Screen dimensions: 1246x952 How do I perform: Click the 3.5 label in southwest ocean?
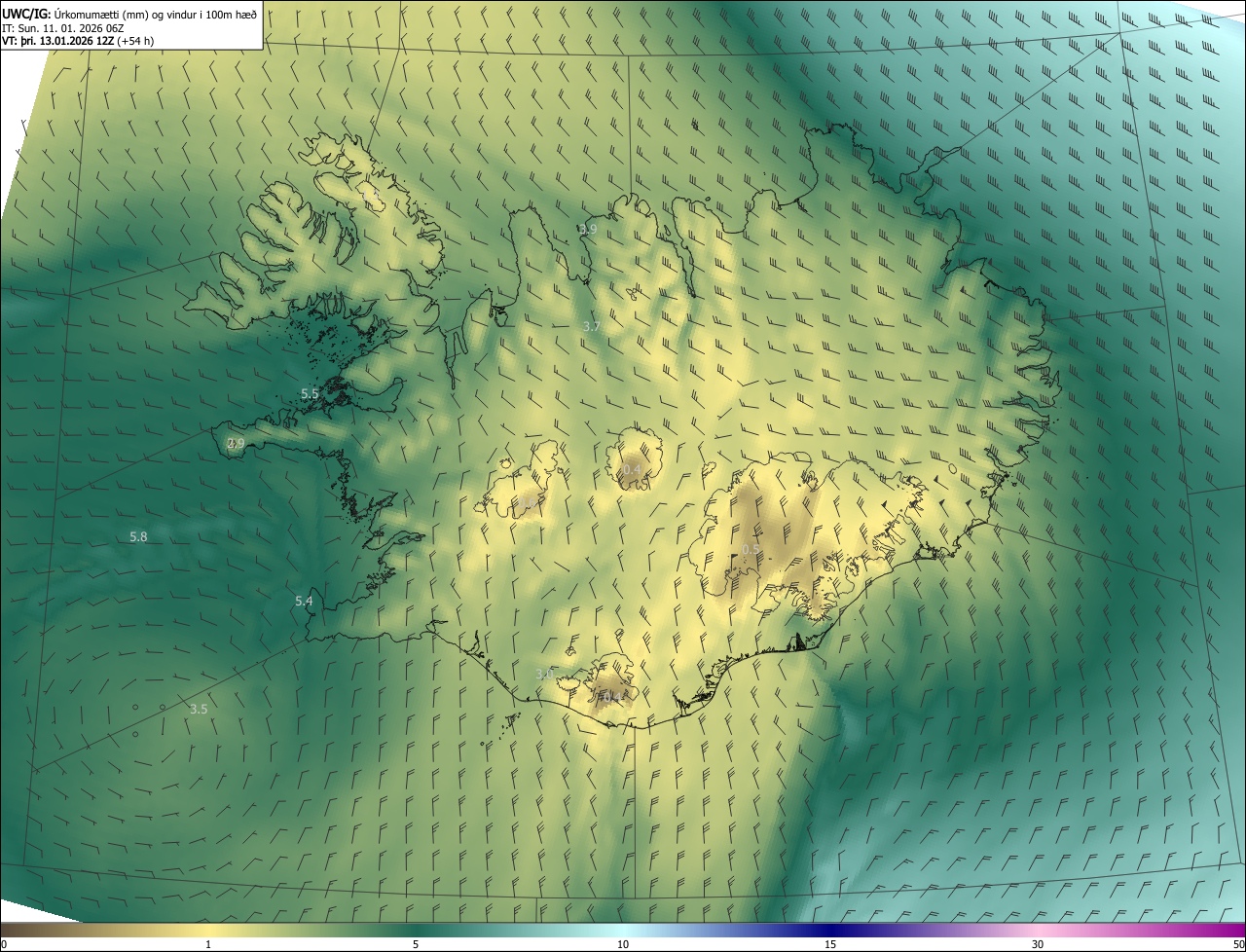[x=199, y=709]
